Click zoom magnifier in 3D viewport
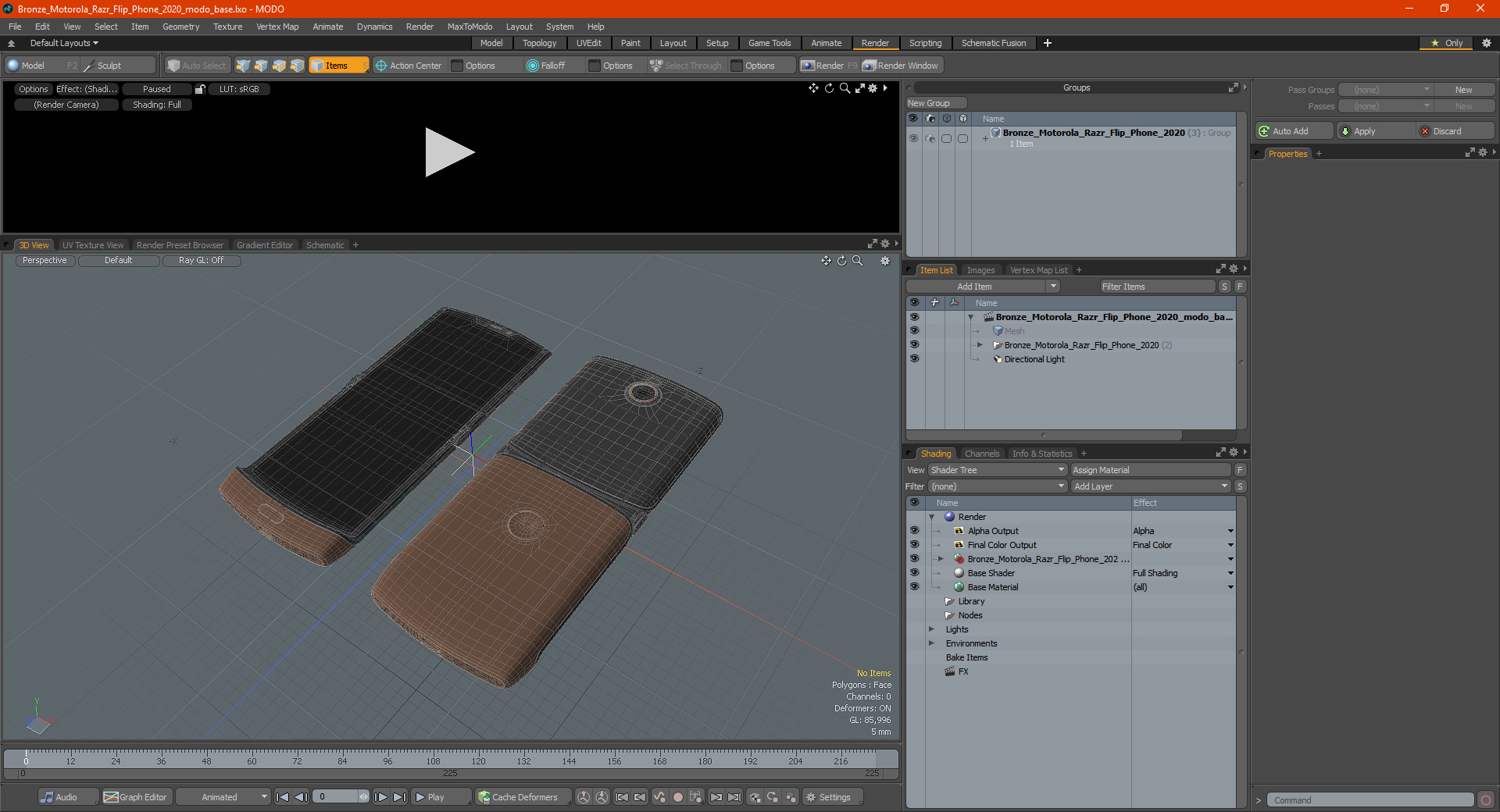The width and height of the screenshot is (1500, 812). [858, 261]
